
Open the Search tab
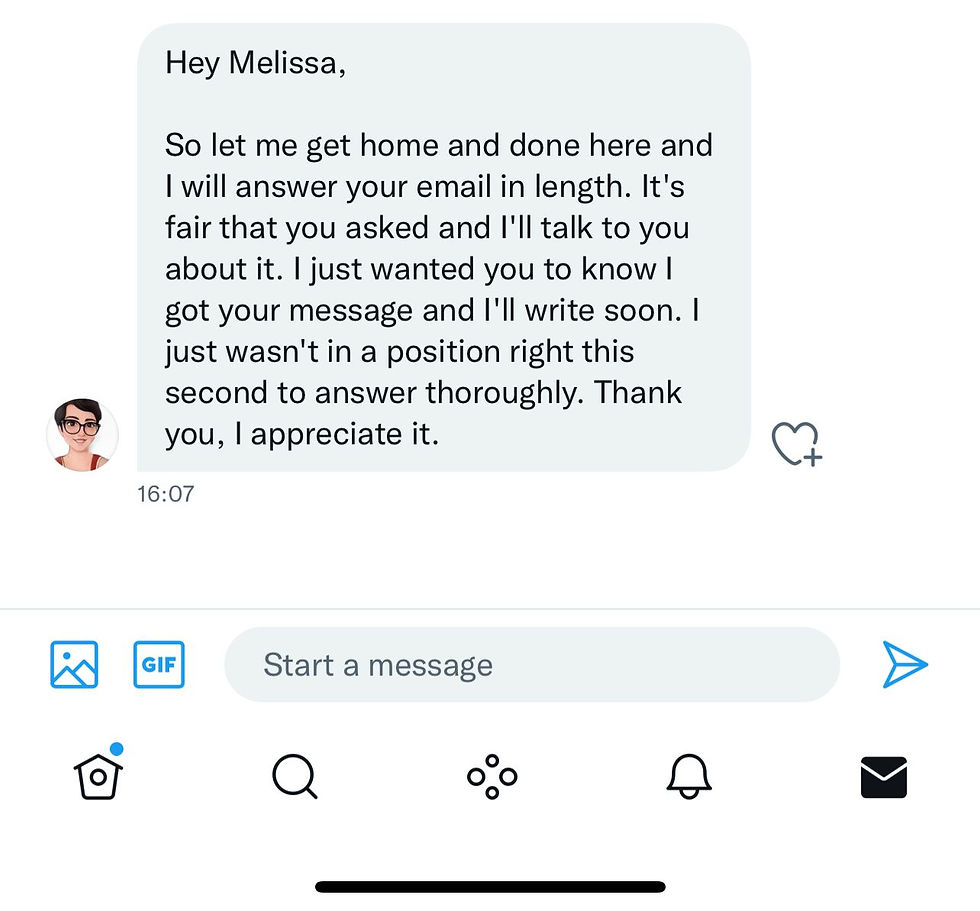click(295, 777)
